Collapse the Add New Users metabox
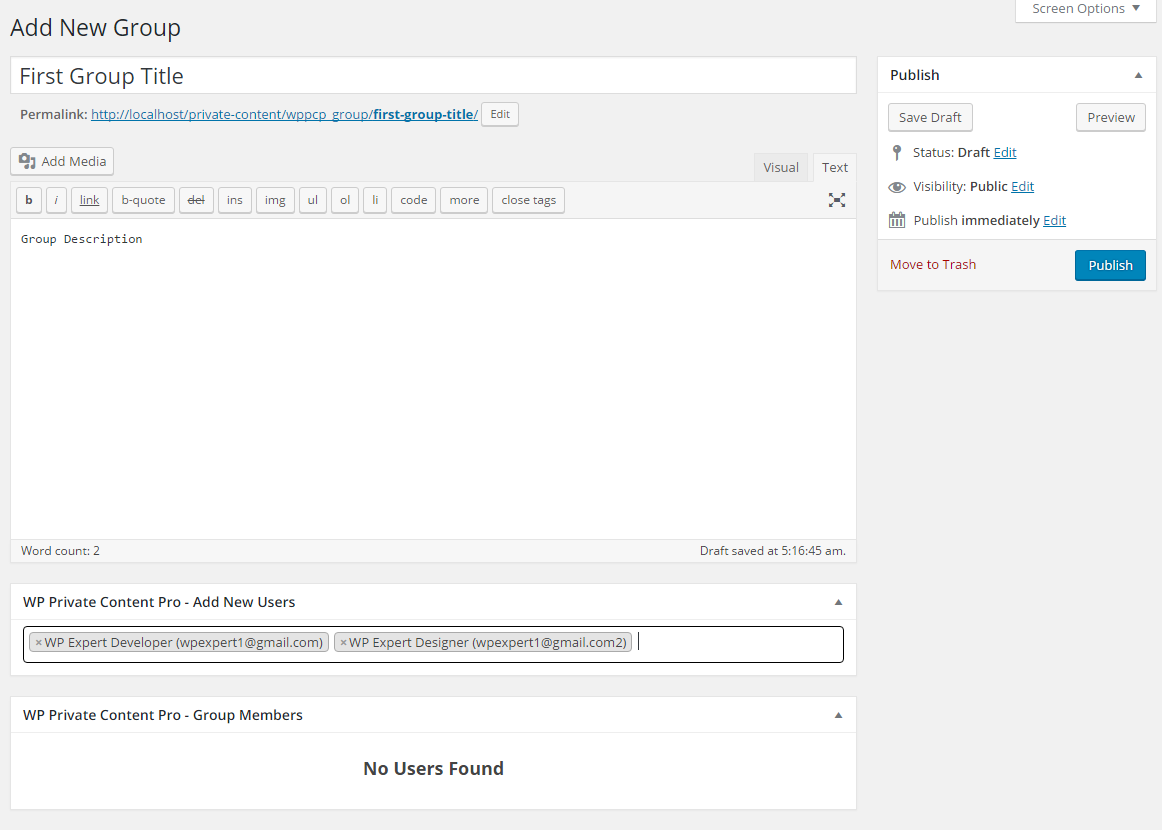Image resolution: width=1162 pixels, height=830 pixels. 838,602
